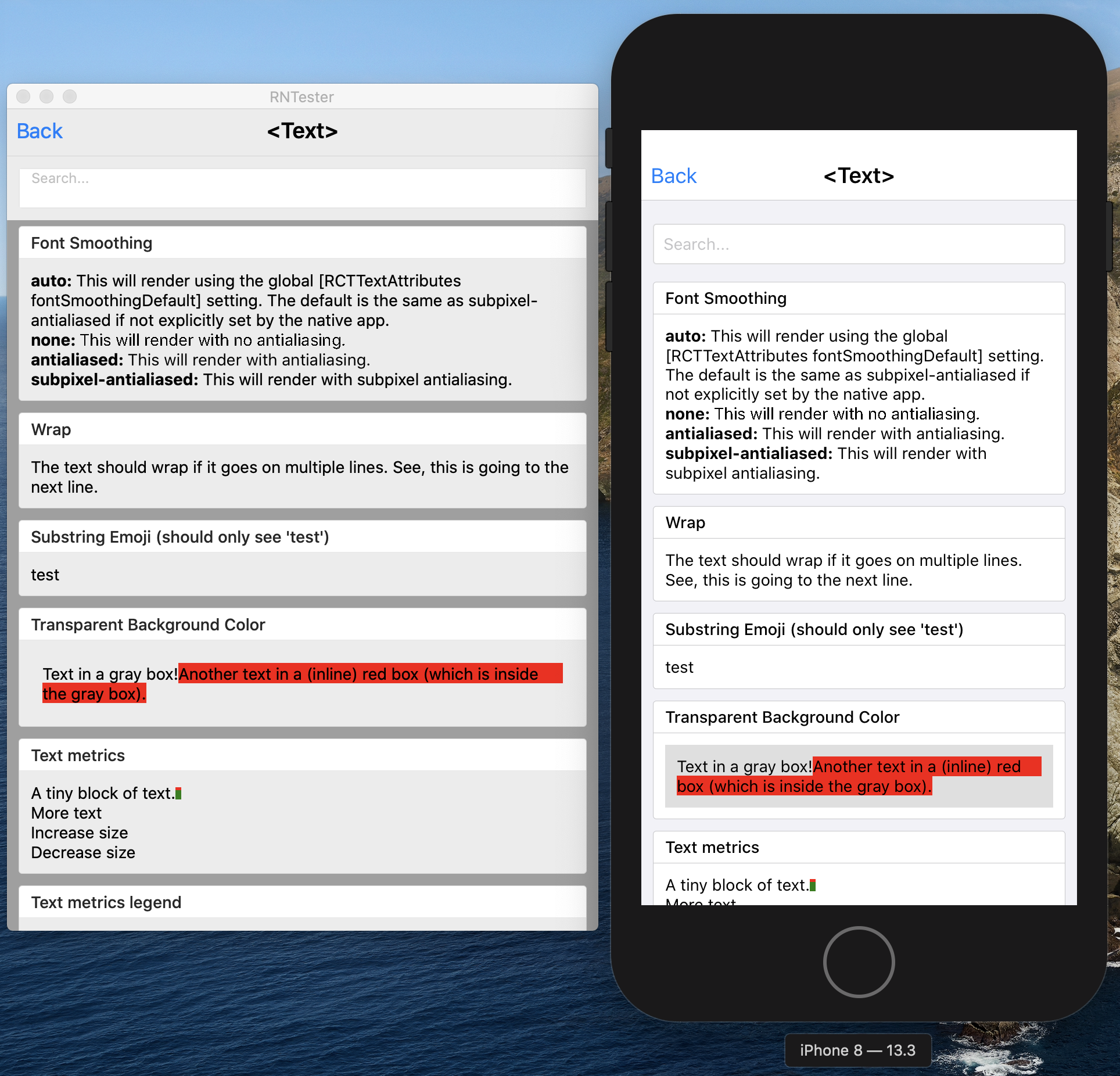Click the RNTester window title bar
Screen dimensions: 1120x1076
(x=301, y=96)
